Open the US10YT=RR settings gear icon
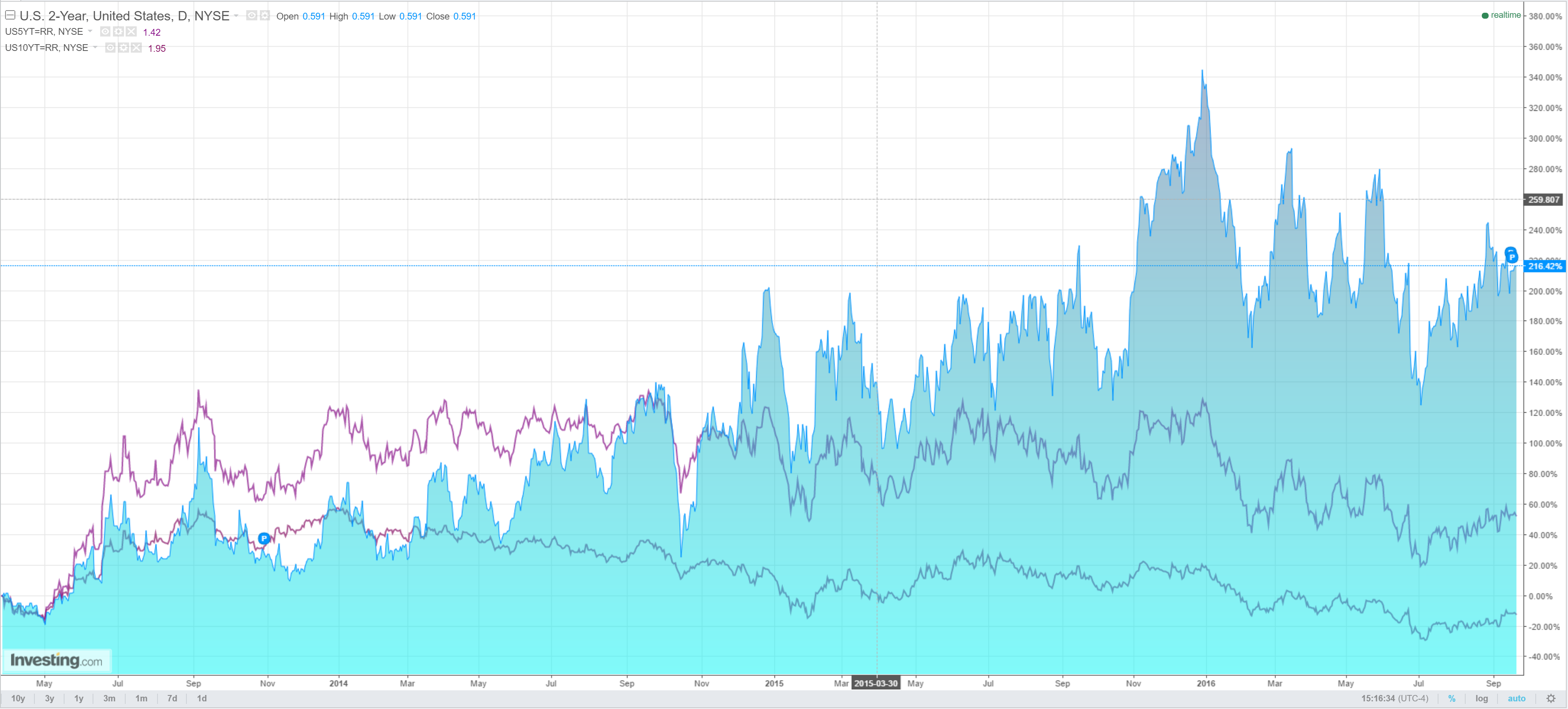 pyautogui.click(x=124, y=48)
